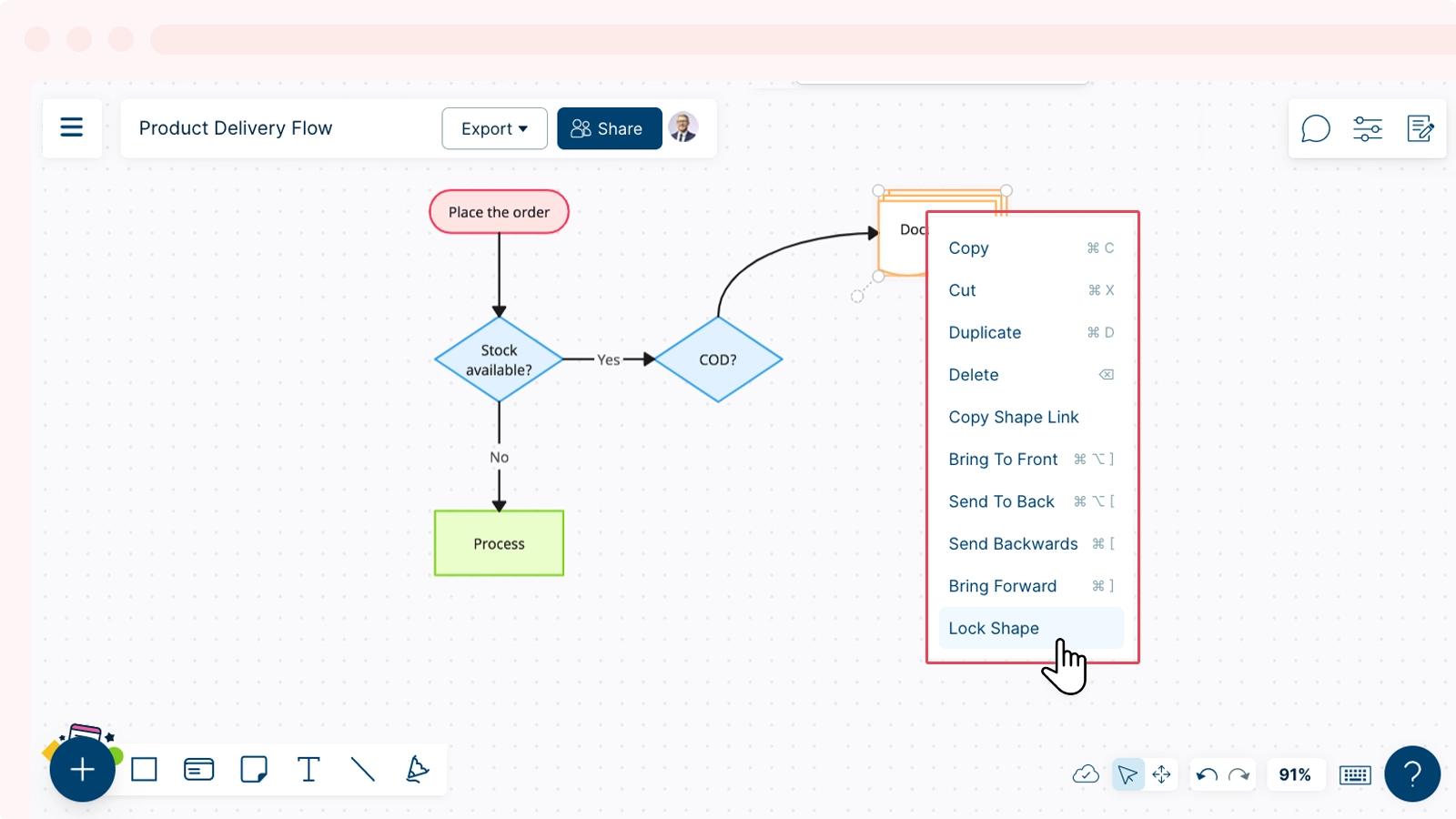Click the No connector label
1456x819 pixels.
coord(499,457)
